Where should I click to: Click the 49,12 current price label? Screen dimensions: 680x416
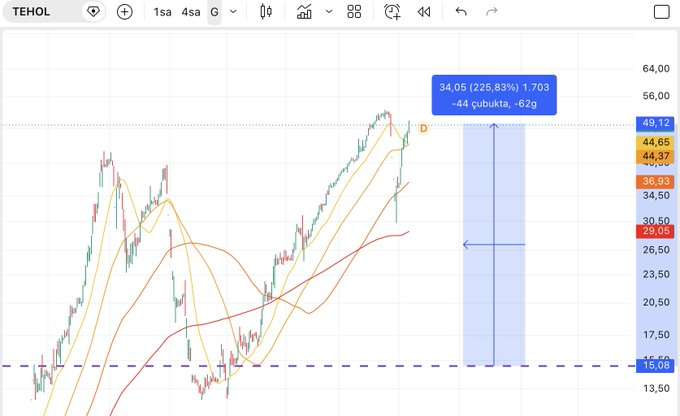pos(655,123)
